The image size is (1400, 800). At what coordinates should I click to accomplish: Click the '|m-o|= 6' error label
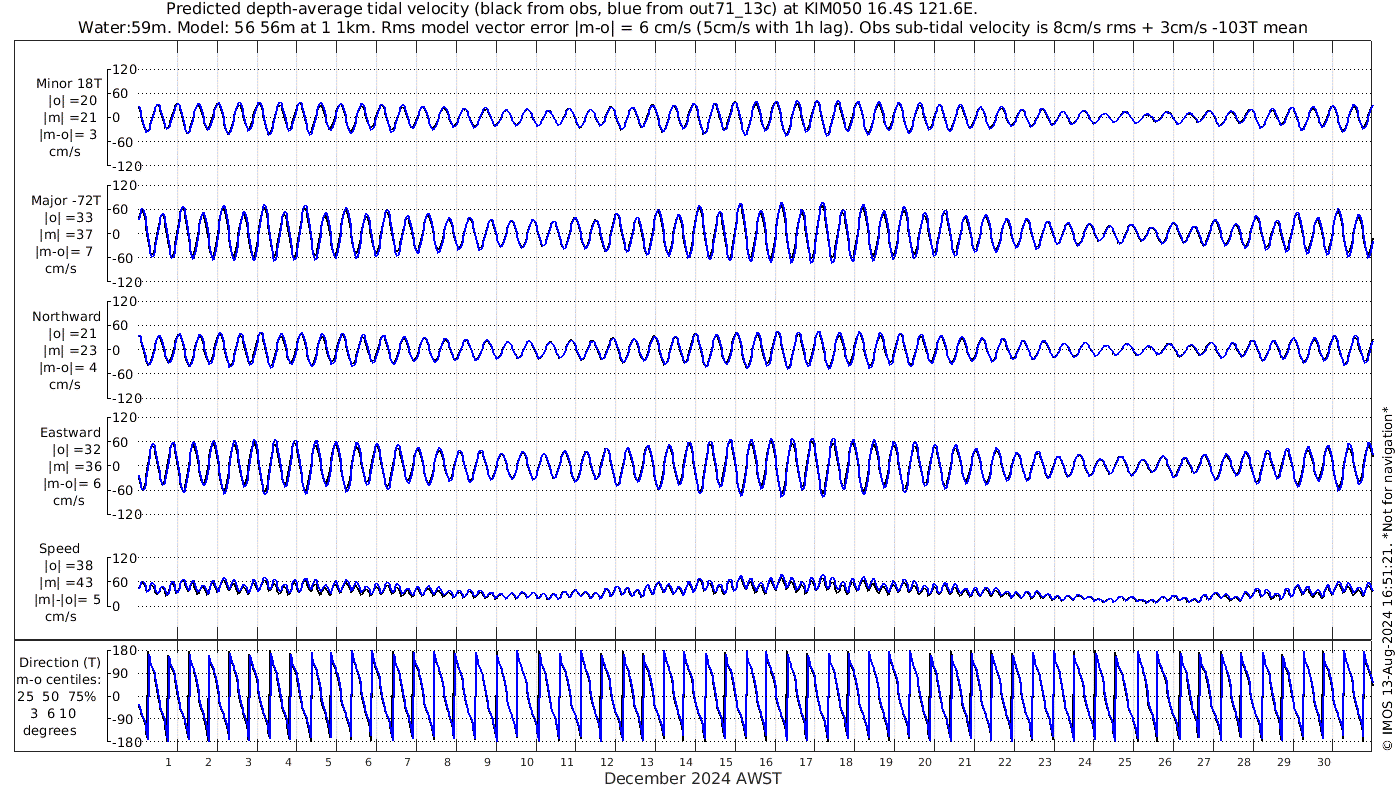point(72,484)
